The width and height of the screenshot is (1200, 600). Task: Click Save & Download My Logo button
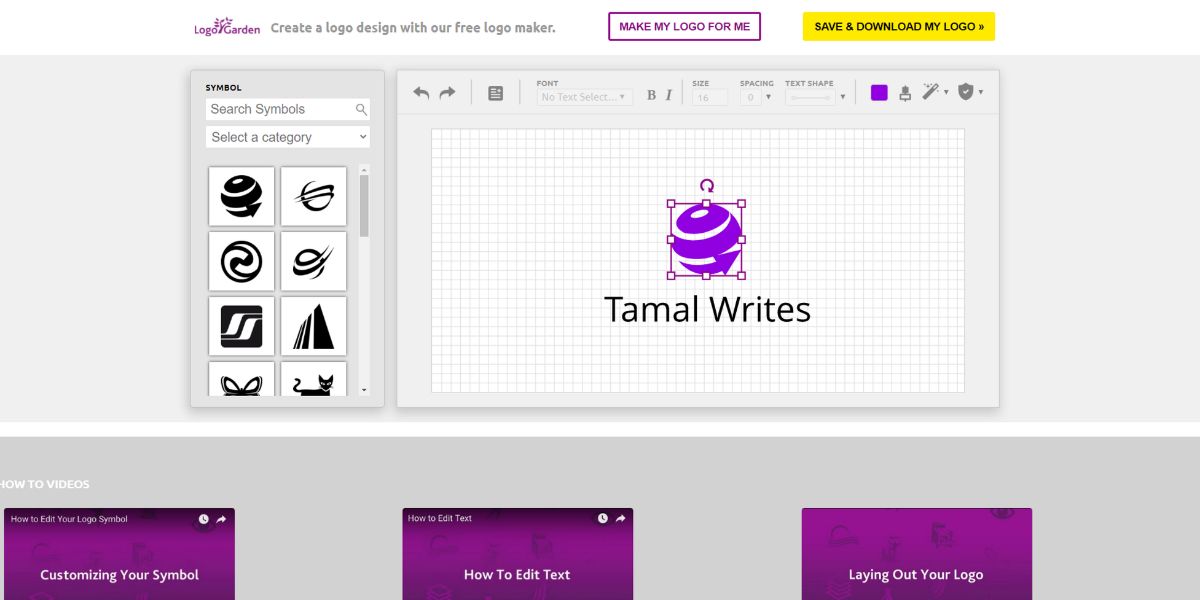click(898, 26)
